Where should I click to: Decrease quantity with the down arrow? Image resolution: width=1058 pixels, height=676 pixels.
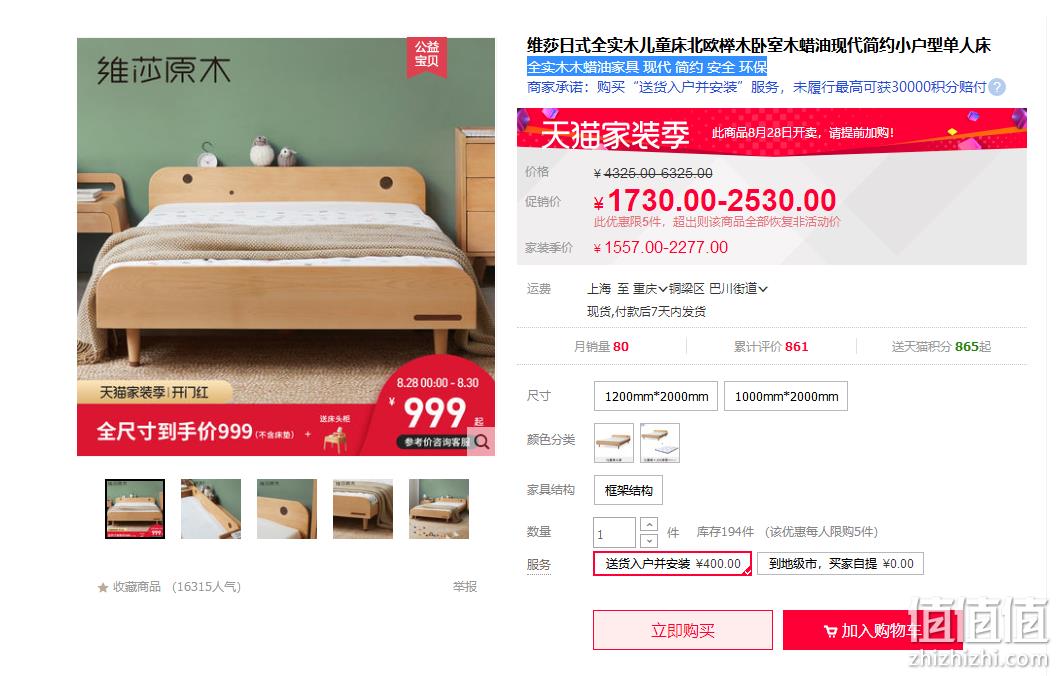648,540
